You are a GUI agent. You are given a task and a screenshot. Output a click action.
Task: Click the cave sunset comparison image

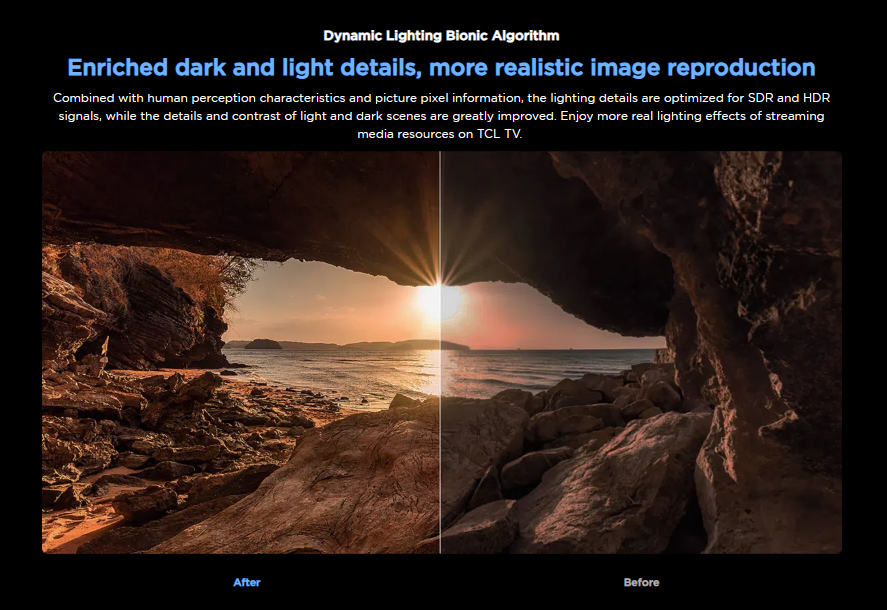442,353
